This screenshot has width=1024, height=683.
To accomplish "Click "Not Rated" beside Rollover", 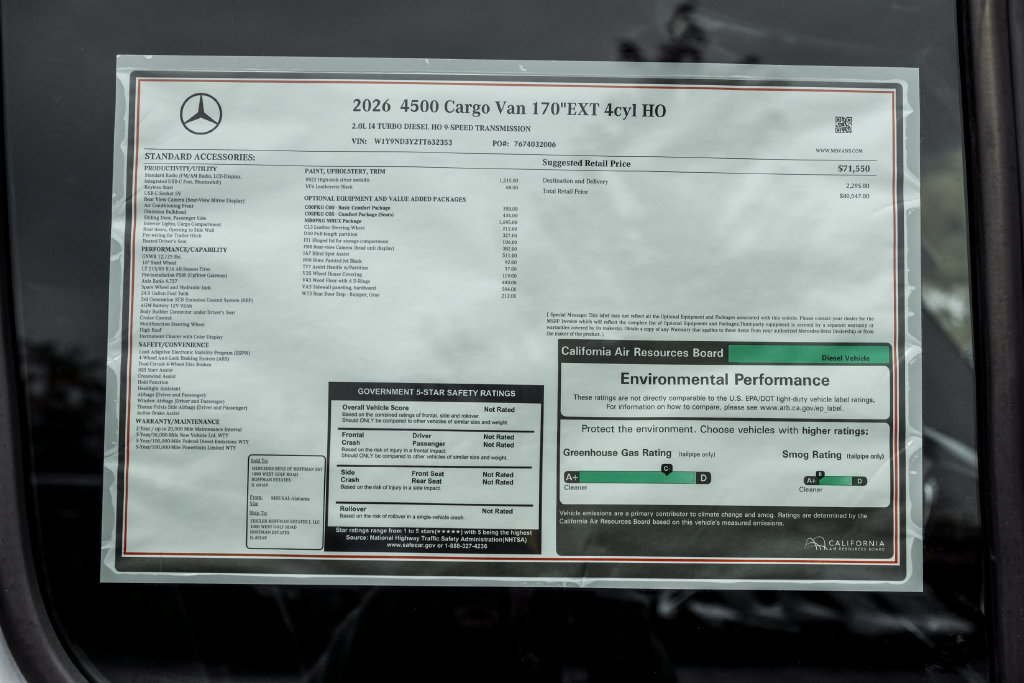I will click(x=497, y=511).
